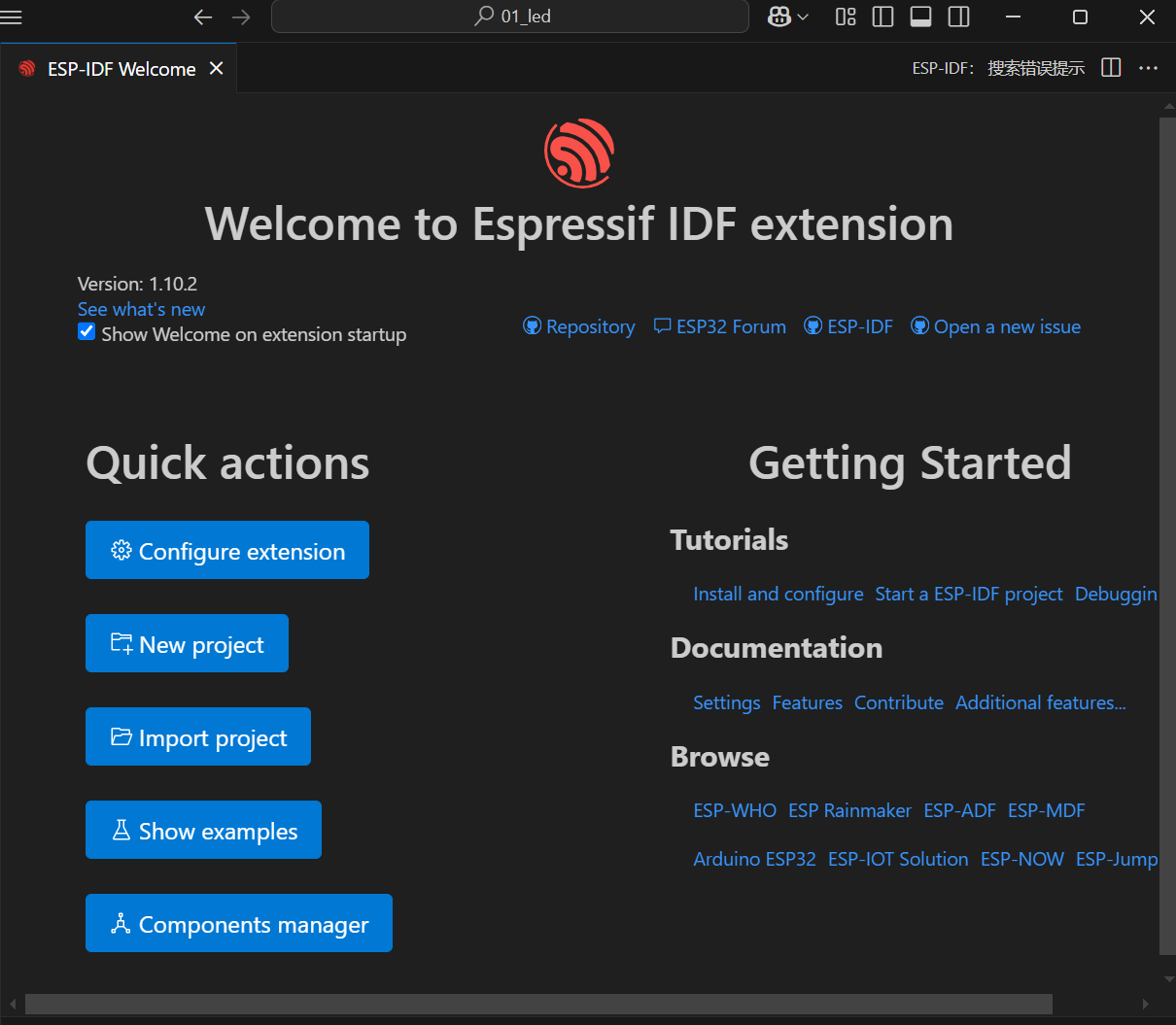Open the More Actions ellipsis menu

pos(1148,68)
